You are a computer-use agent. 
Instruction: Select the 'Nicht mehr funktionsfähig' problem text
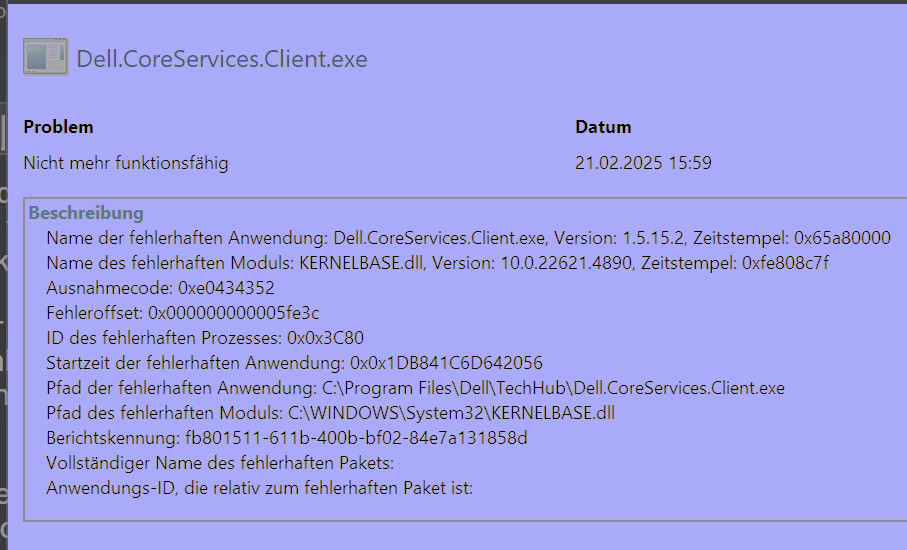click(126, 163)
